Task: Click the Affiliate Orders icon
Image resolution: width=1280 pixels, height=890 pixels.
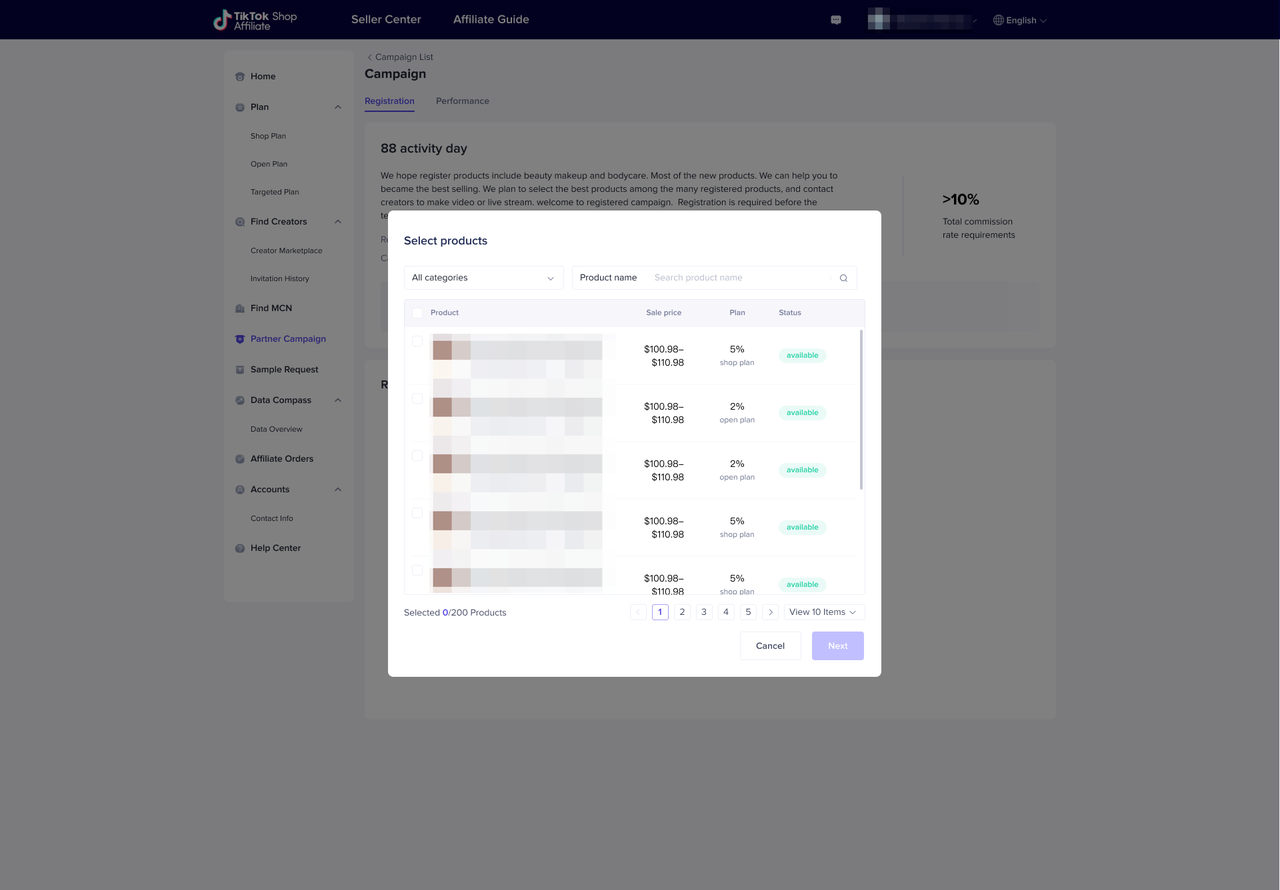Action: (240, 459)
